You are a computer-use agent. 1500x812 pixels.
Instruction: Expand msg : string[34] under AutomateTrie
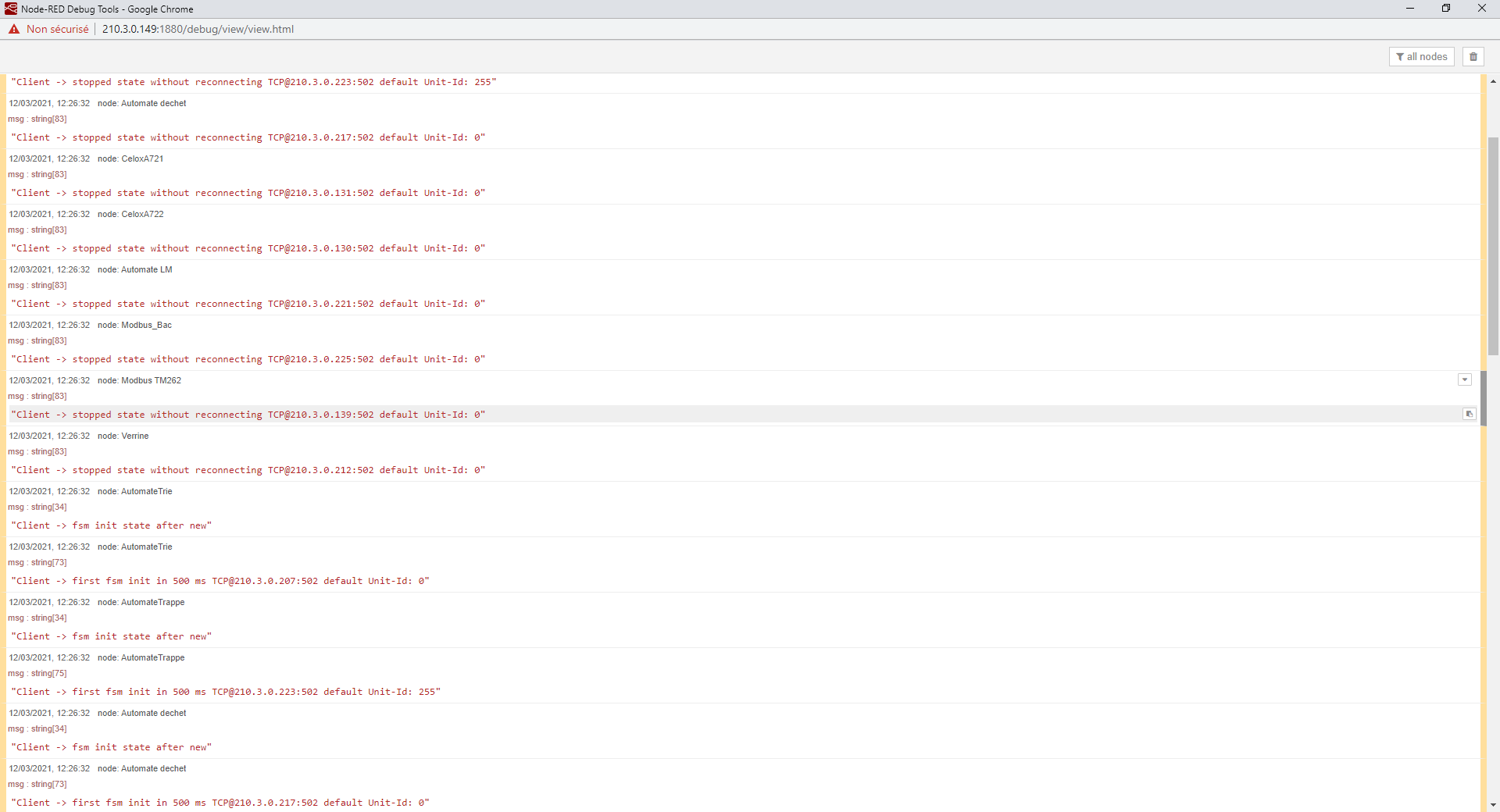37,507
